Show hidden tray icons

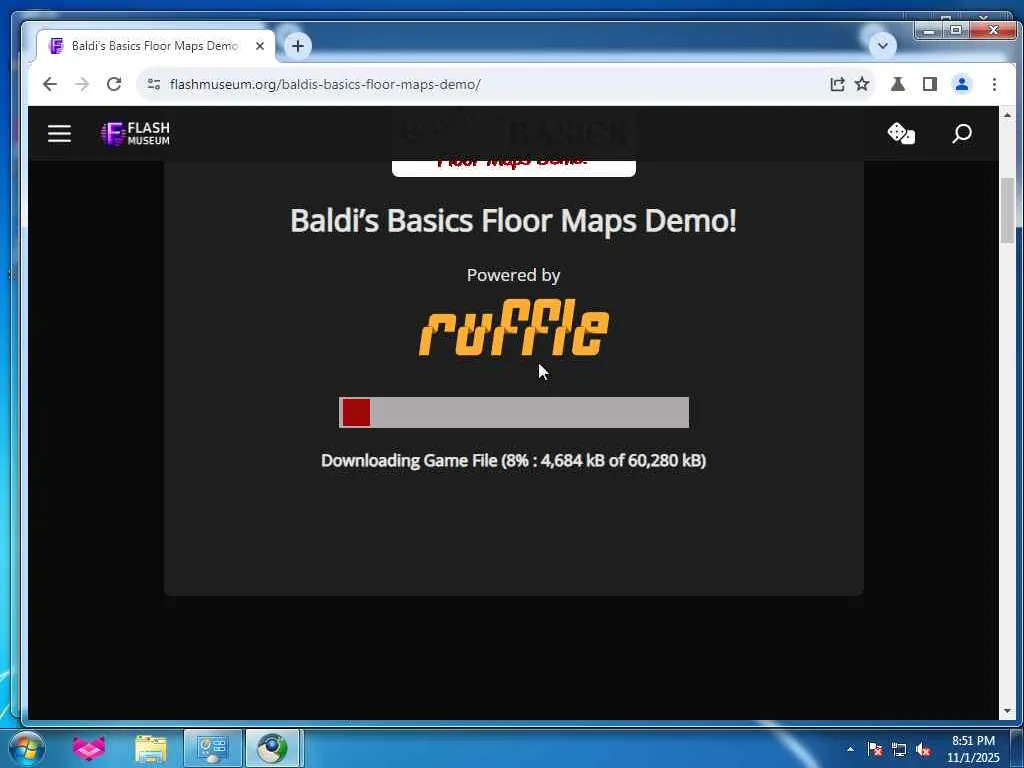[x=850, y=749]
